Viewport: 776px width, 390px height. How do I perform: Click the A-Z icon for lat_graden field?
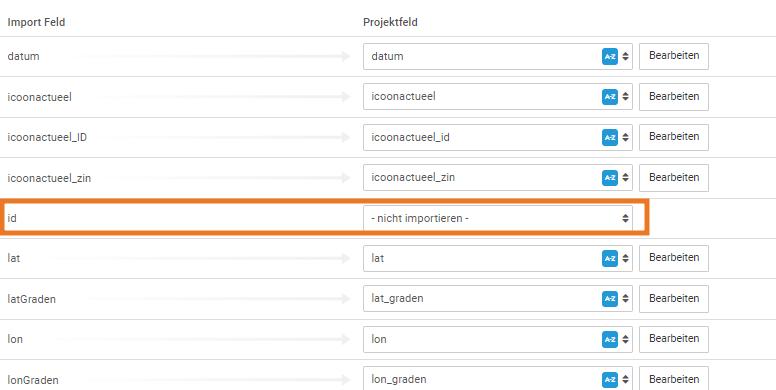610,298
